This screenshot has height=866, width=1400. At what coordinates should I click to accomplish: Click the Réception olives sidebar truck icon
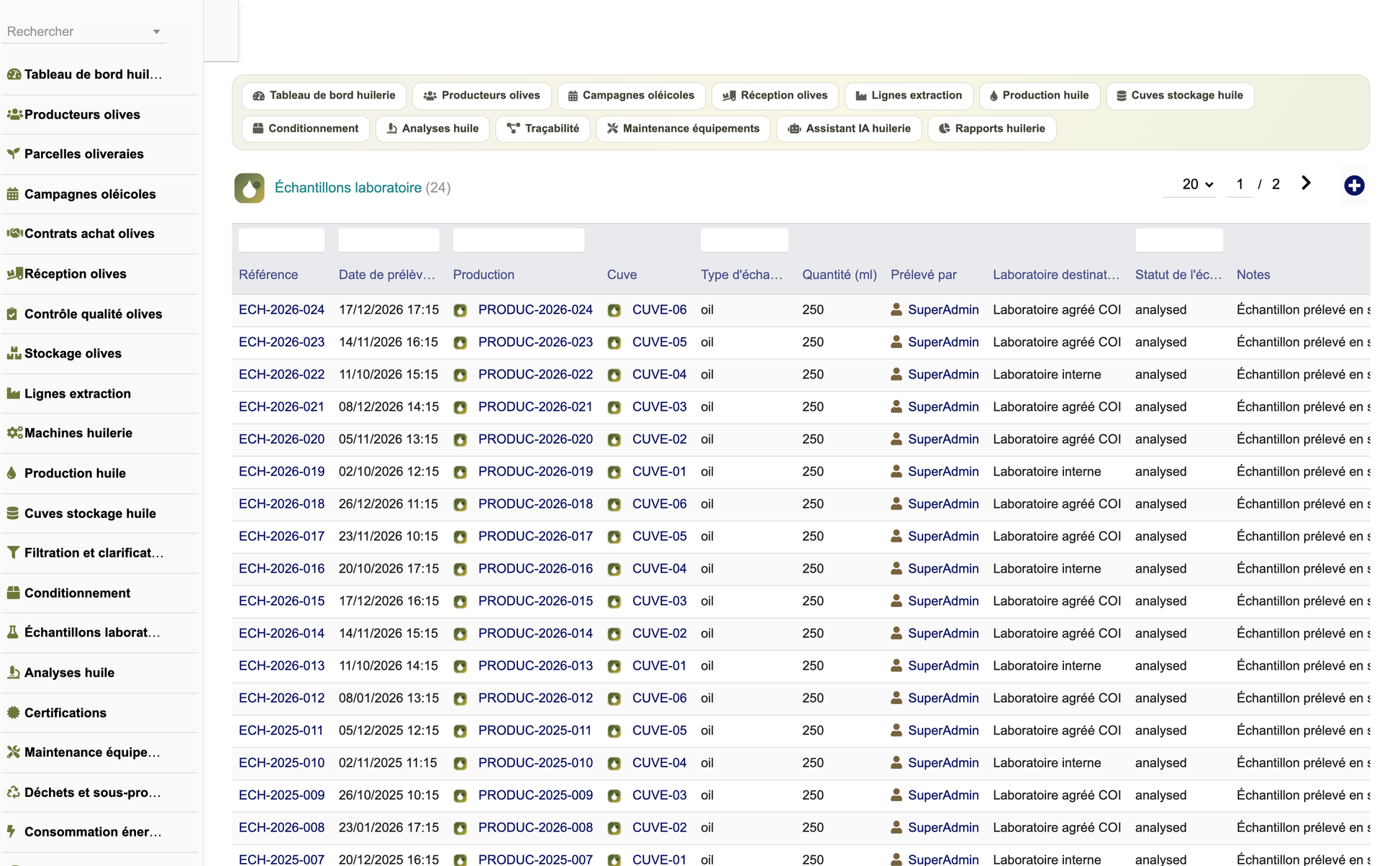(x=14, y=273)
